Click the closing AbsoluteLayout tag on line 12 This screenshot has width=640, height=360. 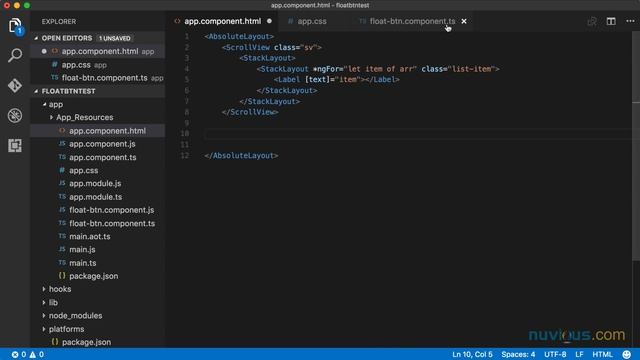pyautogui.click(x=241, y=156)
